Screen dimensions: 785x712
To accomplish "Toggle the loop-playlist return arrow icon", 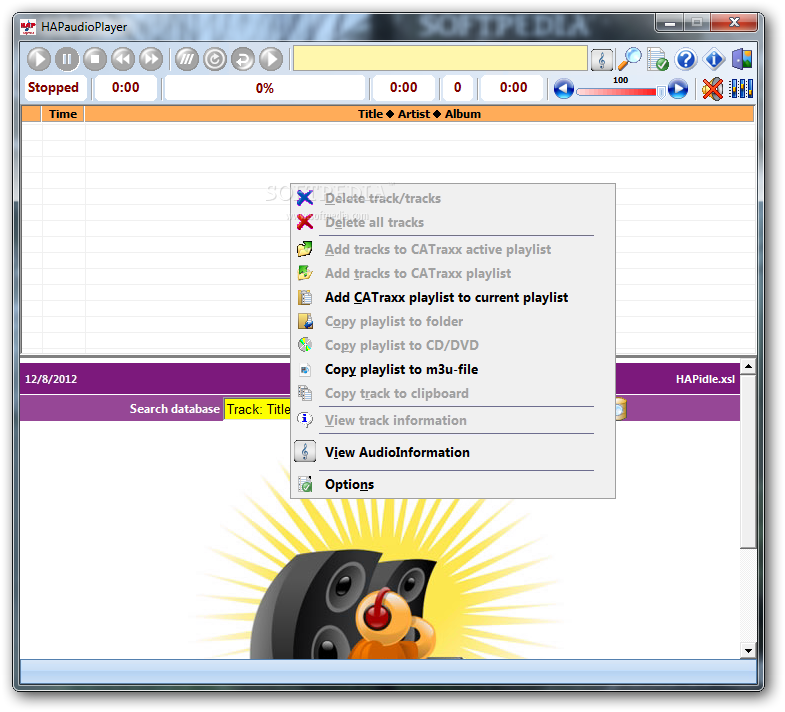I will pos(243,60).
